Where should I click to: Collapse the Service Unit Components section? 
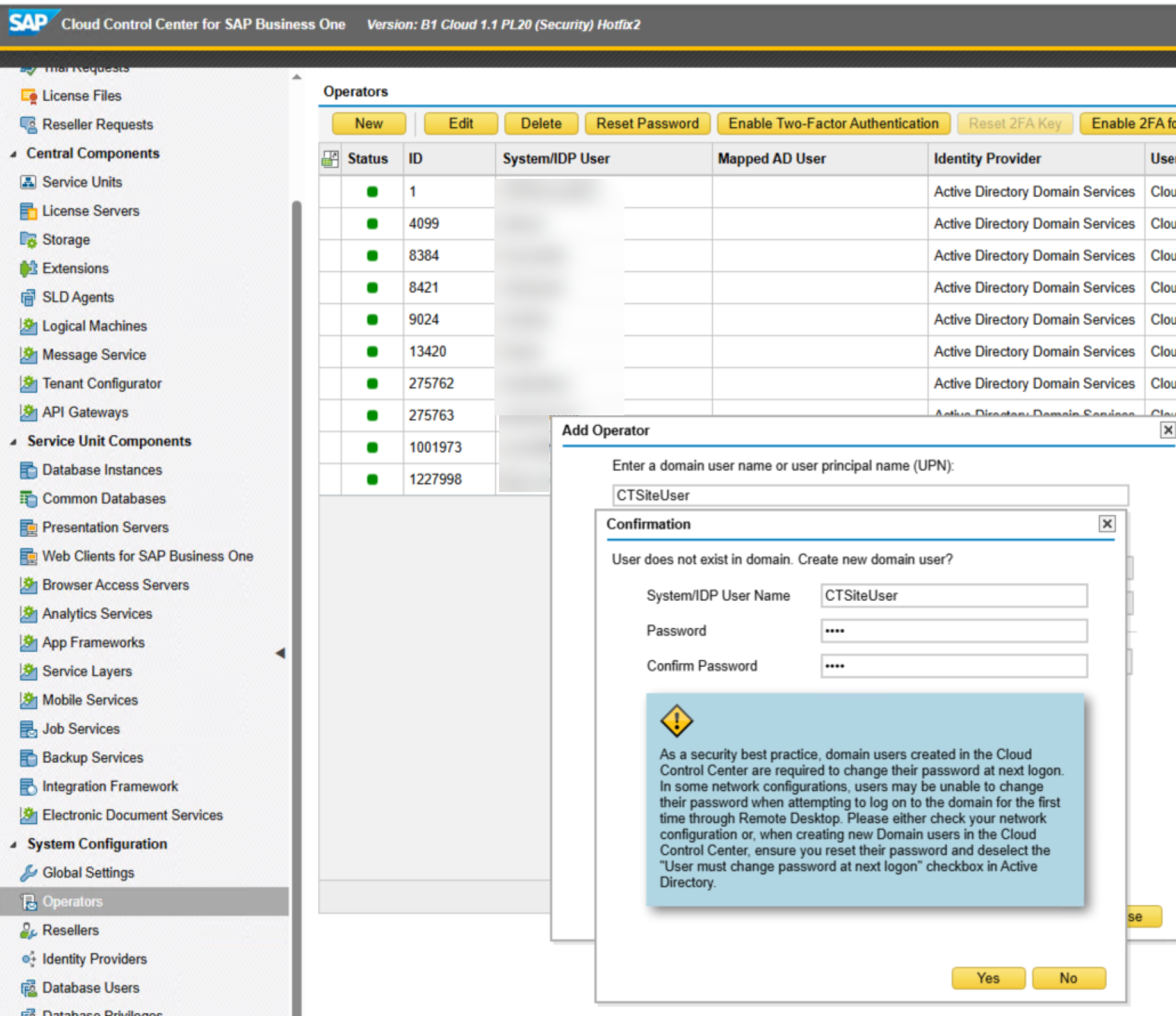(13, 442)
